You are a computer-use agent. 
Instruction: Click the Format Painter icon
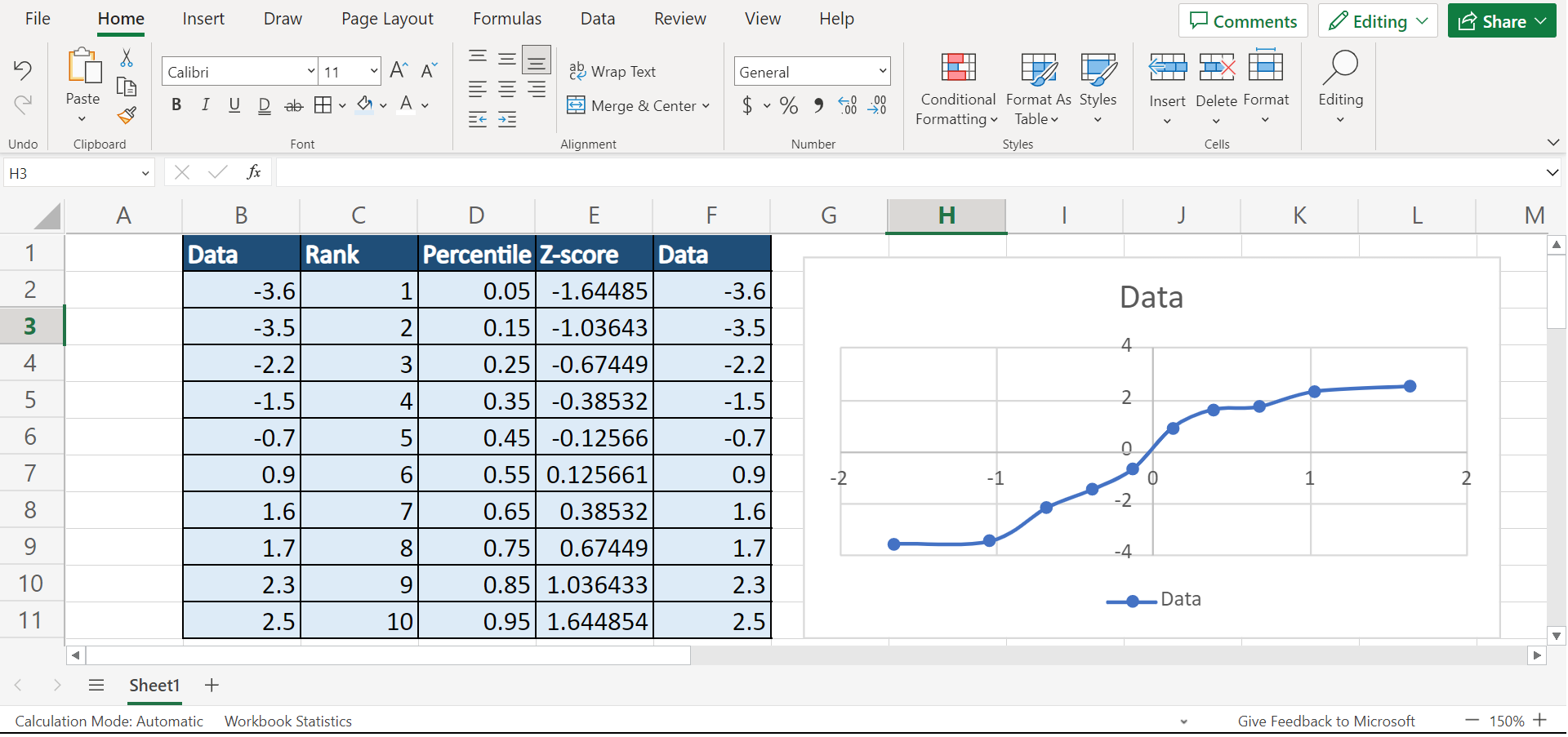[127, 116]
